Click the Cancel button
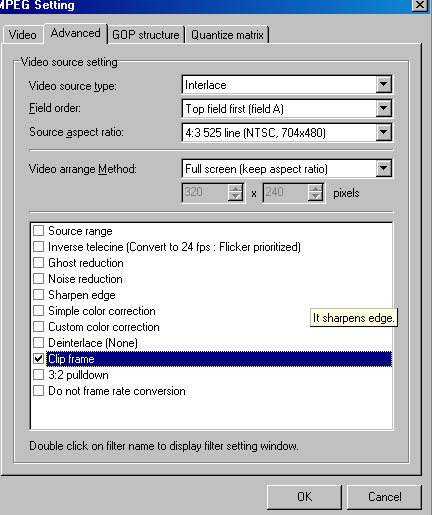This screenshot has width=432, height=515. point(384,497)
